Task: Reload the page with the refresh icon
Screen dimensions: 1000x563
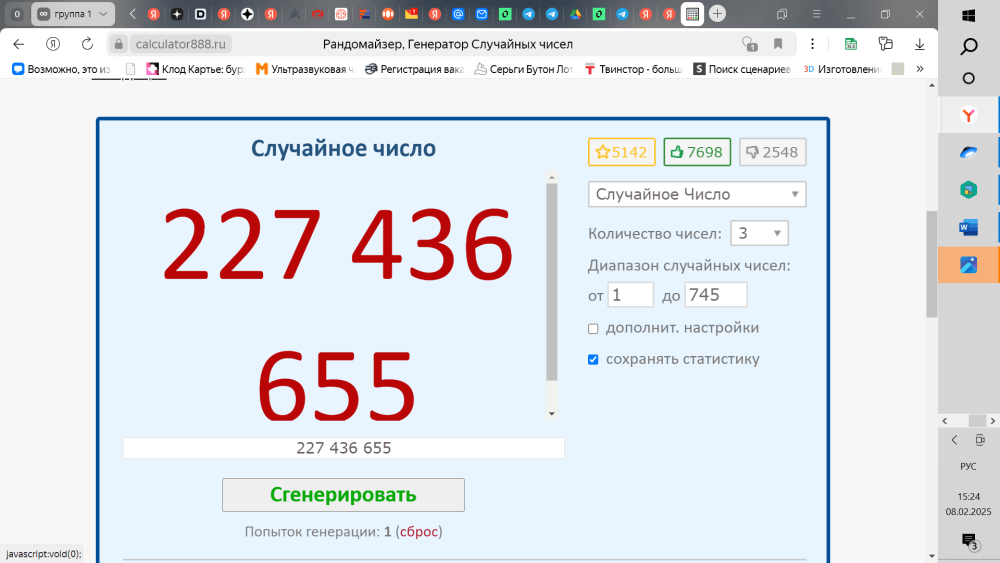Action: (87, 44)
